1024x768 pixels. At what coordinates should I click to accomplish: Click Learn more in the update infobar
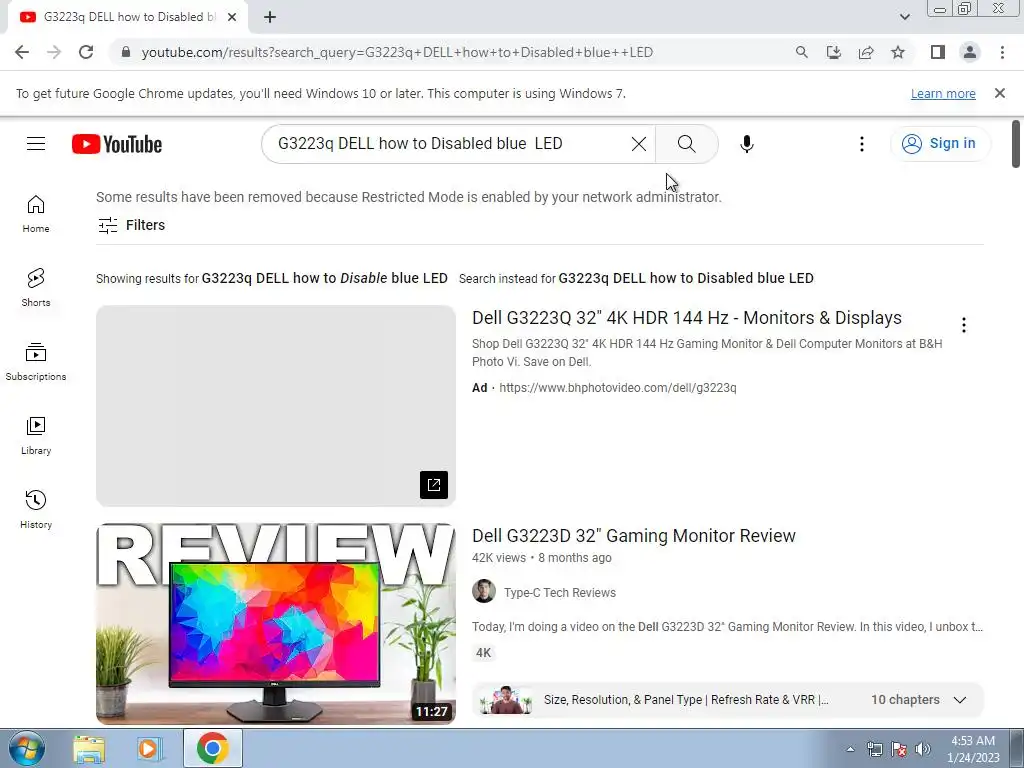(x=943, y=94)
